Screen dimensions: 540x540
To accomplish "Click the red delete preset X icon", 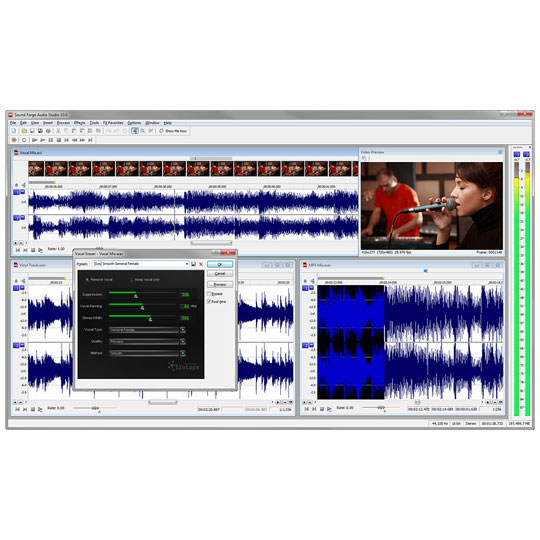I will click(x=201, y=264).
